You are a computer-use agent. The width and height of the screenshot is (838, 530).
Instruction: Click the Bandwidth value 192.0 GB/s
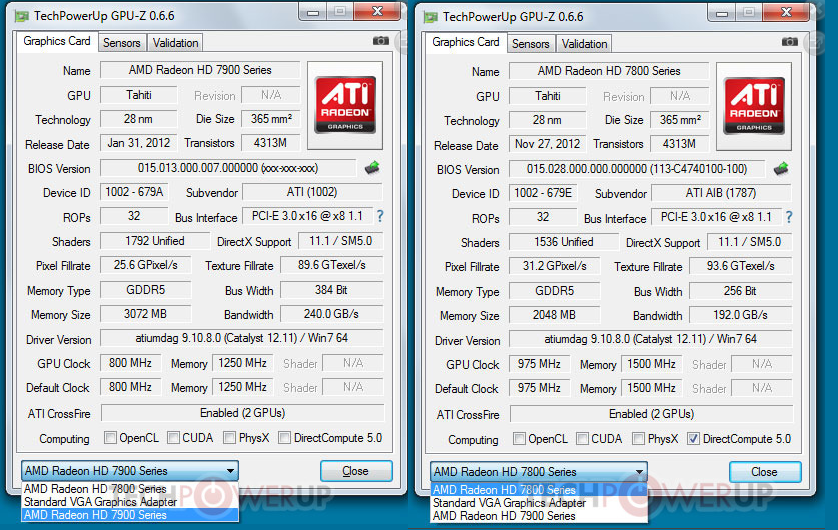tap(740, 315)
